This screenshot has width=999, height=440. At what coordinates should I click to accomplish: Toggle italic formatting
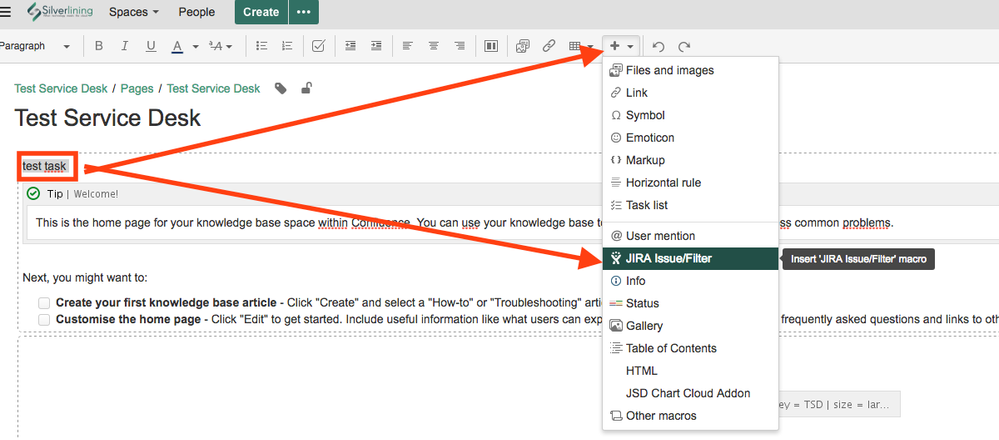tap(124, 46)
